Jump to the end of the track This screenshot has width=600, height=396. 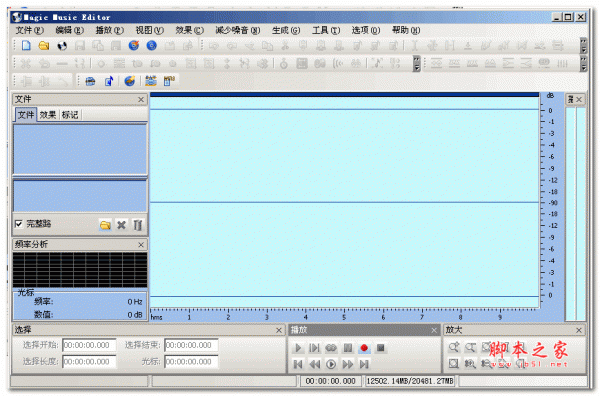coord(364,364)
